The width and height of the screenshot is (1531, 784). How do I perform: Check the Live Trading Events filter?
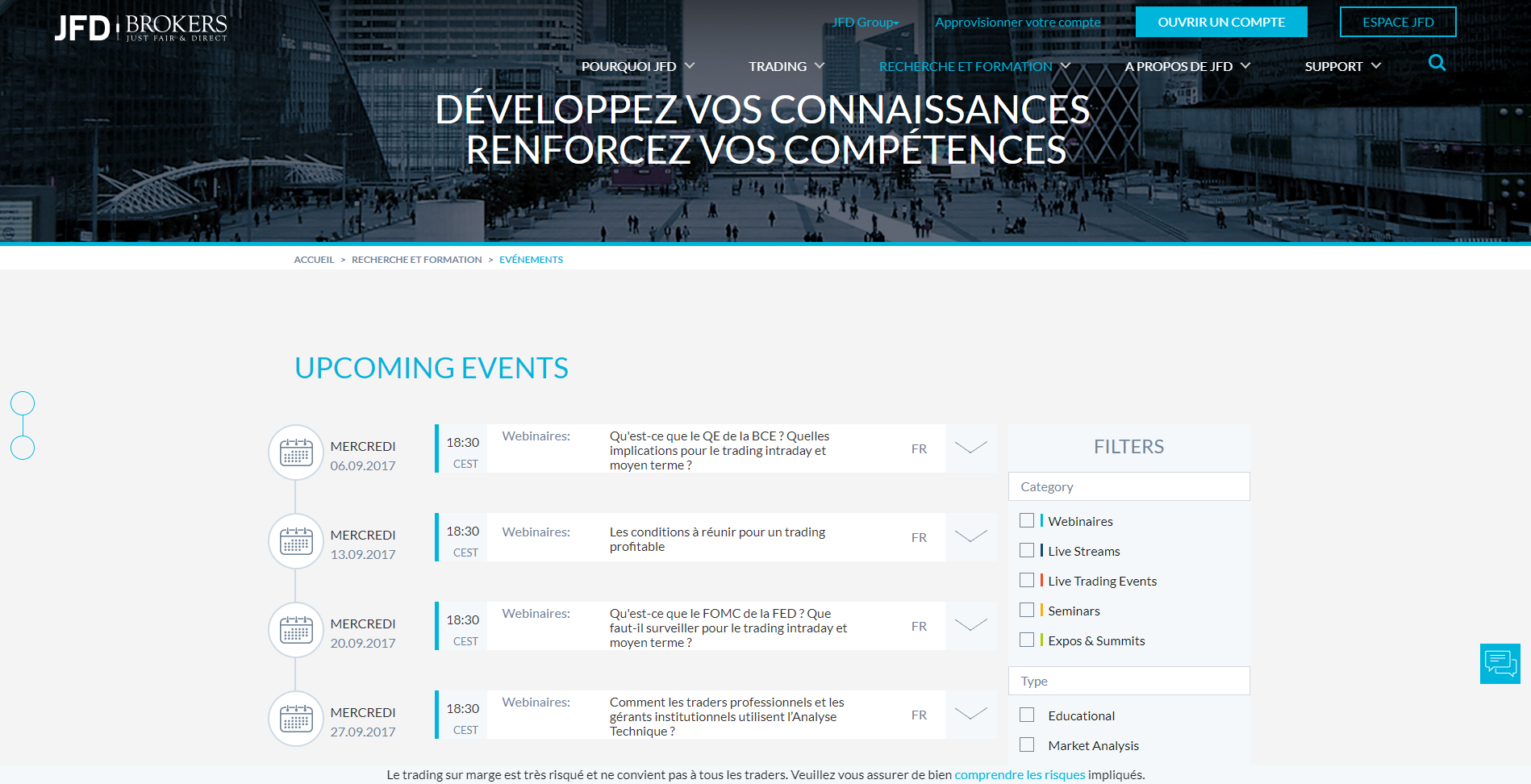click(1027, 581)
